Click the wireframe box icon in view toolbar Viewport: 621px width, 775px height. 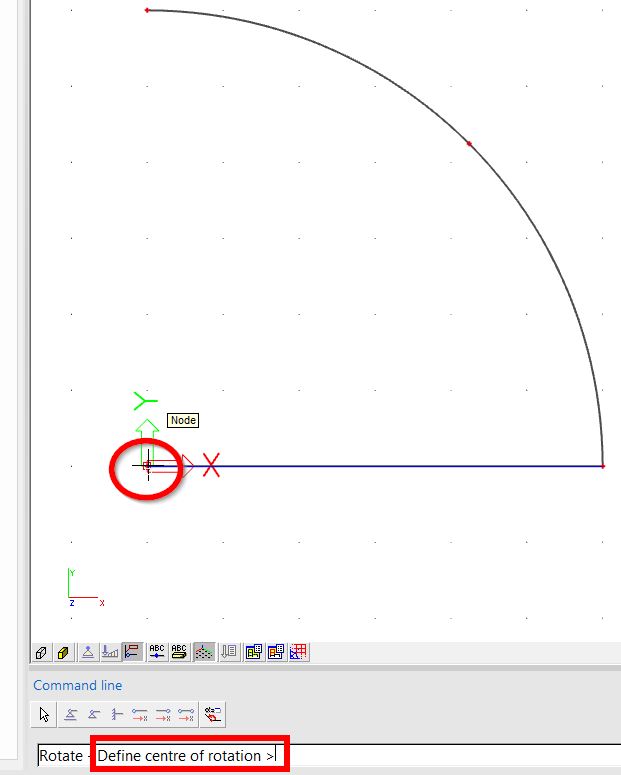point(42,652)
